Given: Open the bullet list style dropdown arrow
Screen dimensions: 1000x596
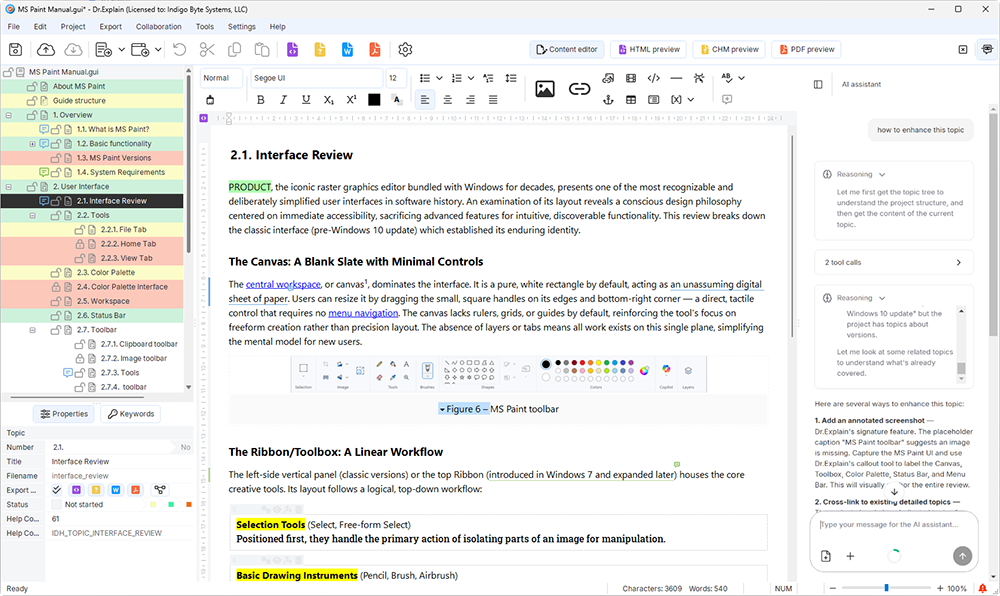Looking at the screenshot, I should (x=439, y=78).
